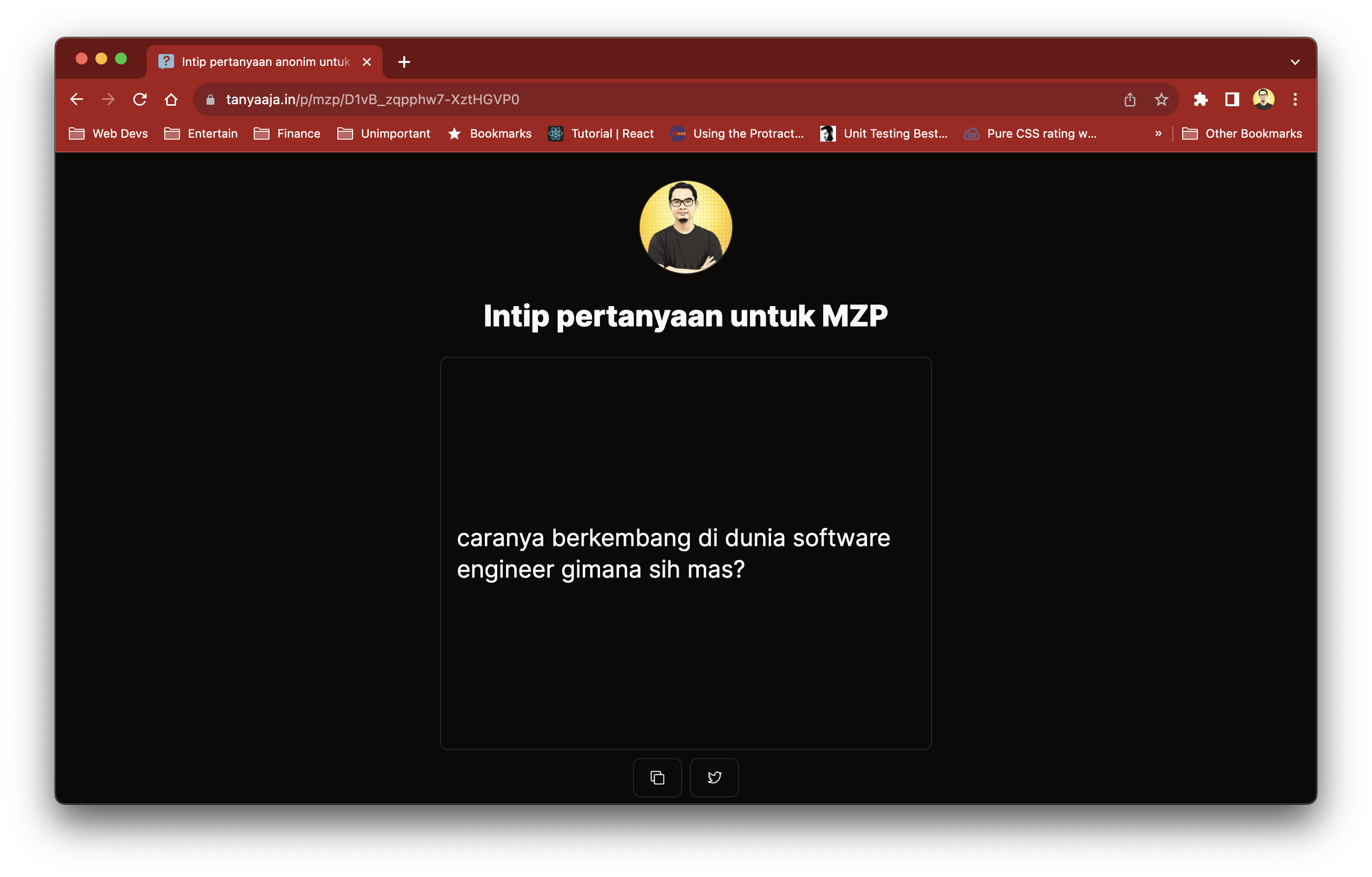Show hidden bookmarks overflow chevron

pos(1158,133)
